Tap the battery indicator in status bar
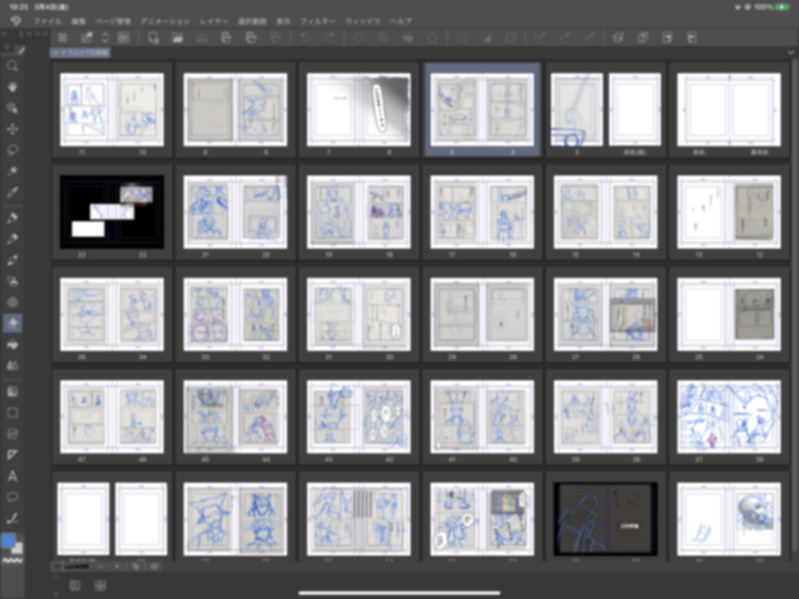This screenshot has height=599, width=799. coord(782,7)
